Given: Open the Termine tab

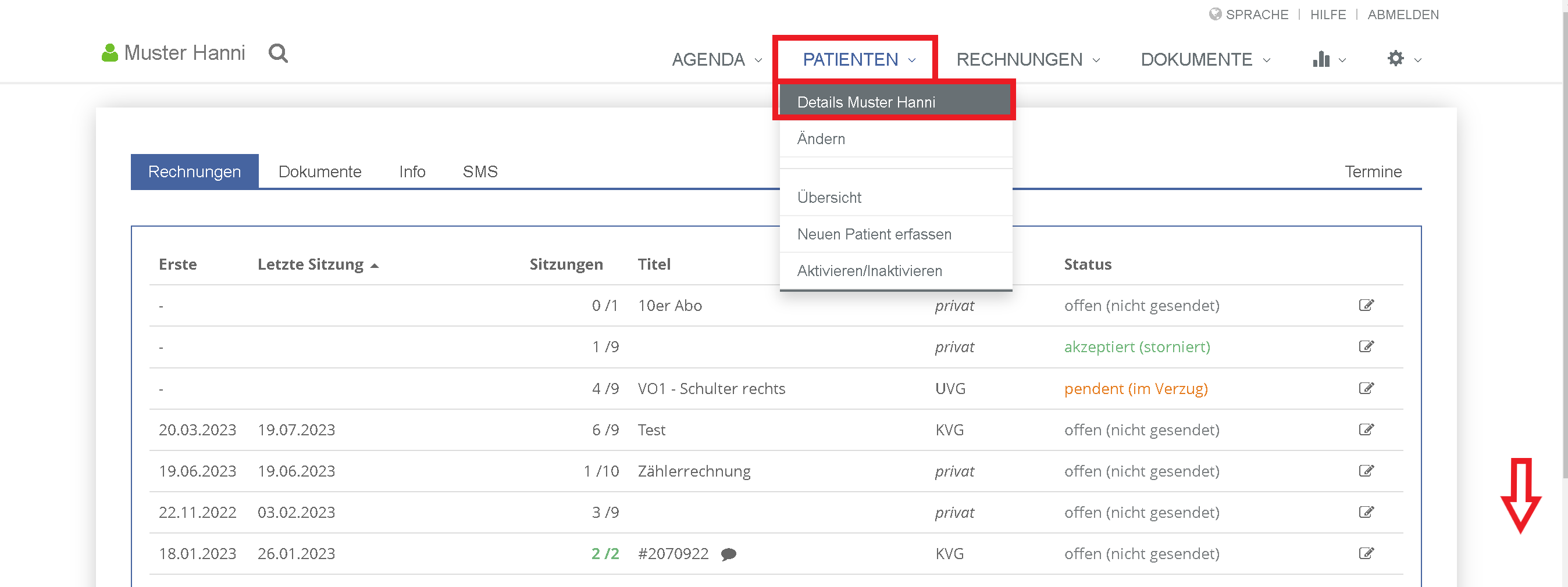Looking at the screenshot, I should tap(1373, 171).
